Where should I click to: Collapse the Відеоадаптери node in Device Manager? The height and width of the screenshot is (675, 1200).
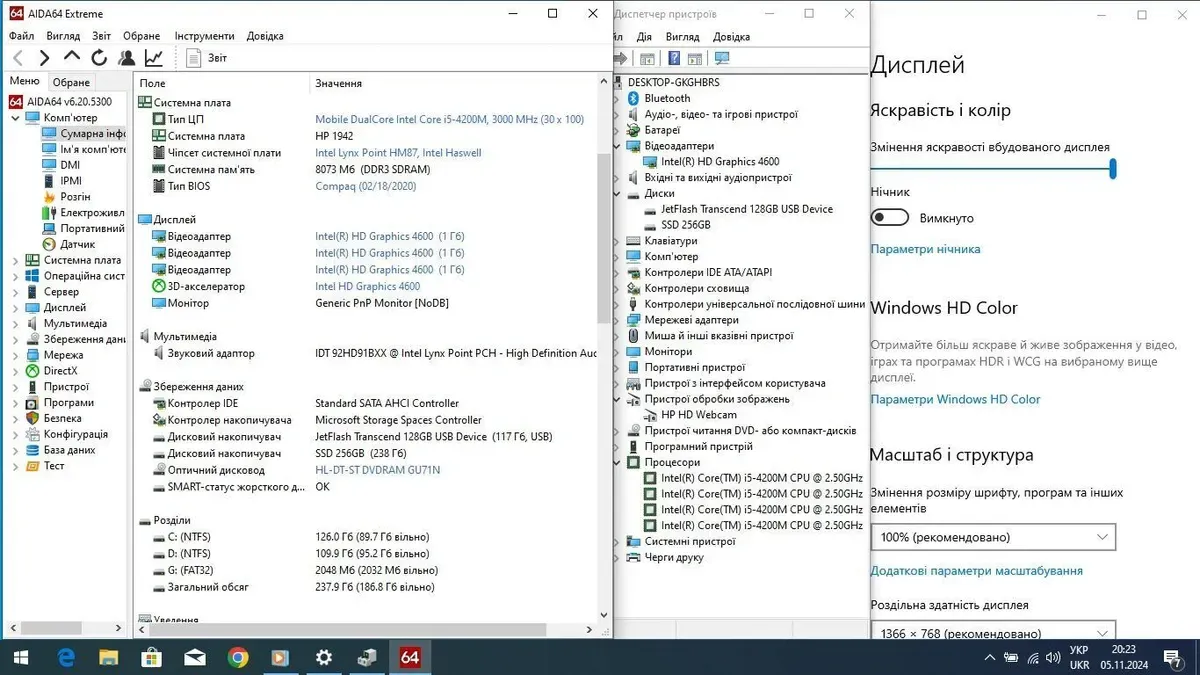click(x=618, y=146)
